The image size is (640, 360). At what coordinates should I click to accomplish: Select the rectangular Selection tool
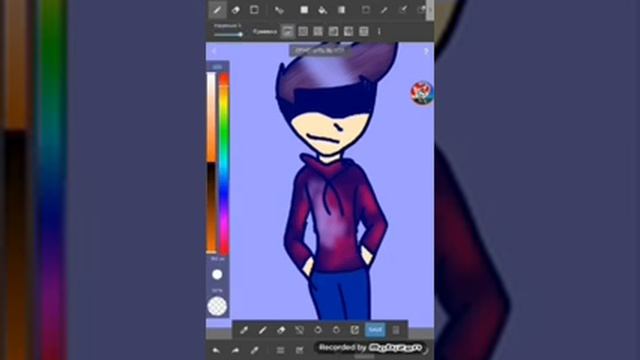pyautogui.click(x=366, y=10)
